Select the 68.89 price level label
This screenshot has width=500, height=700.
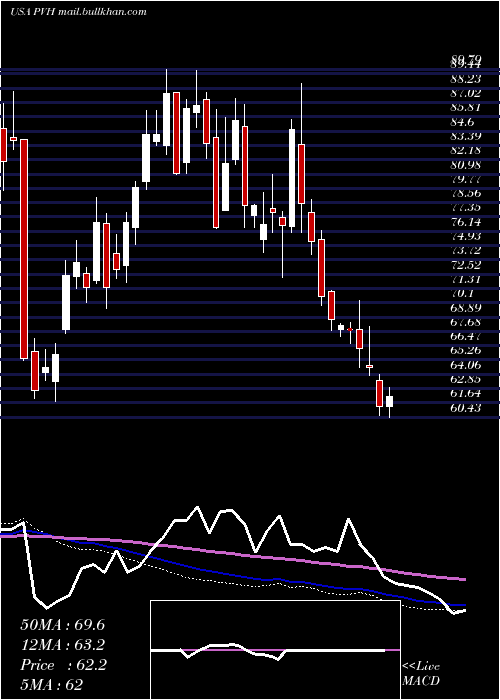[x=466, y=308]
